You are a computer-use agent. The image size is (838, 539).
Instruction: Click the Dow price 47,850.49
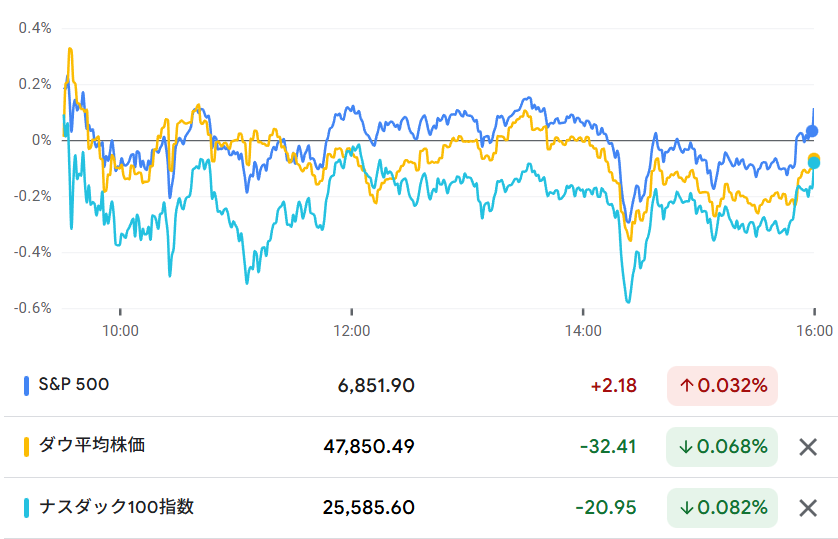pos(369,447)
